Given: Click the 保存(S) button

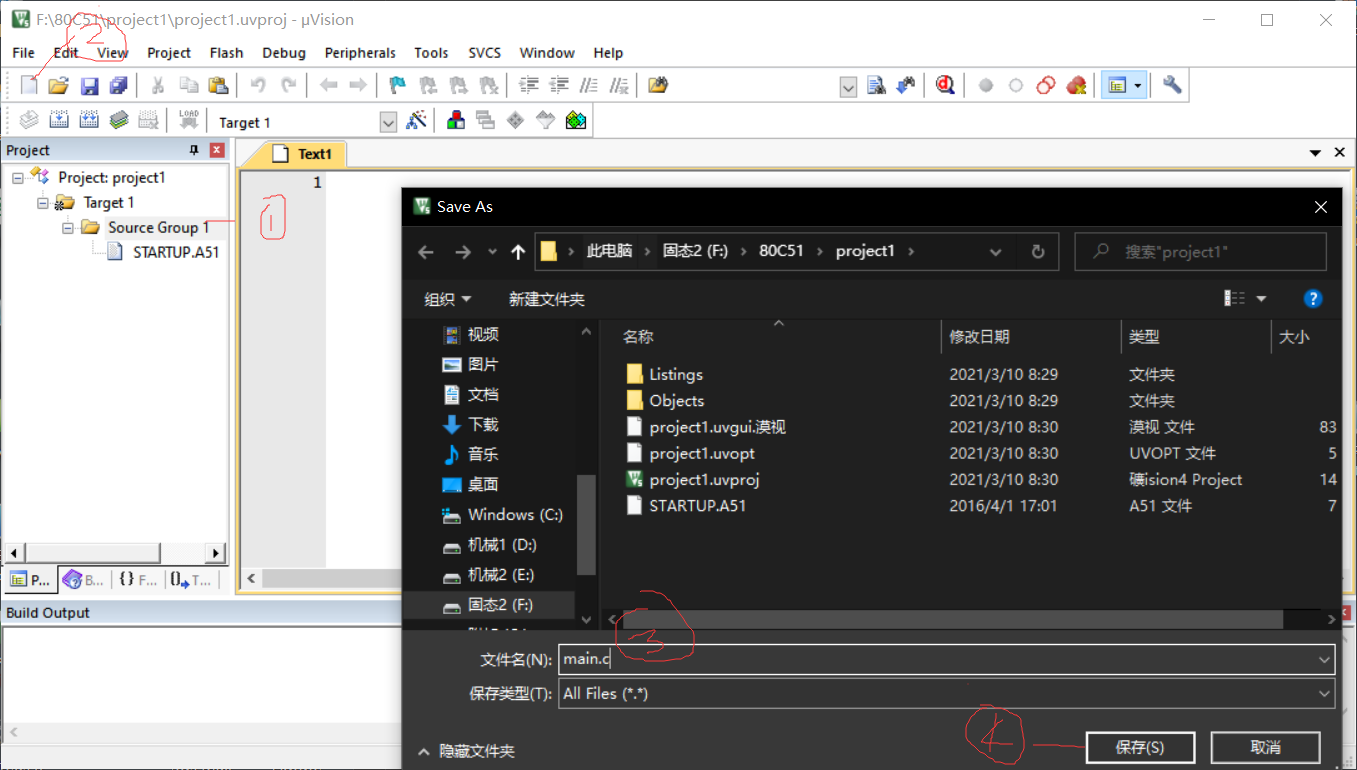Looking at the screenshot, I should [1139, 747].
